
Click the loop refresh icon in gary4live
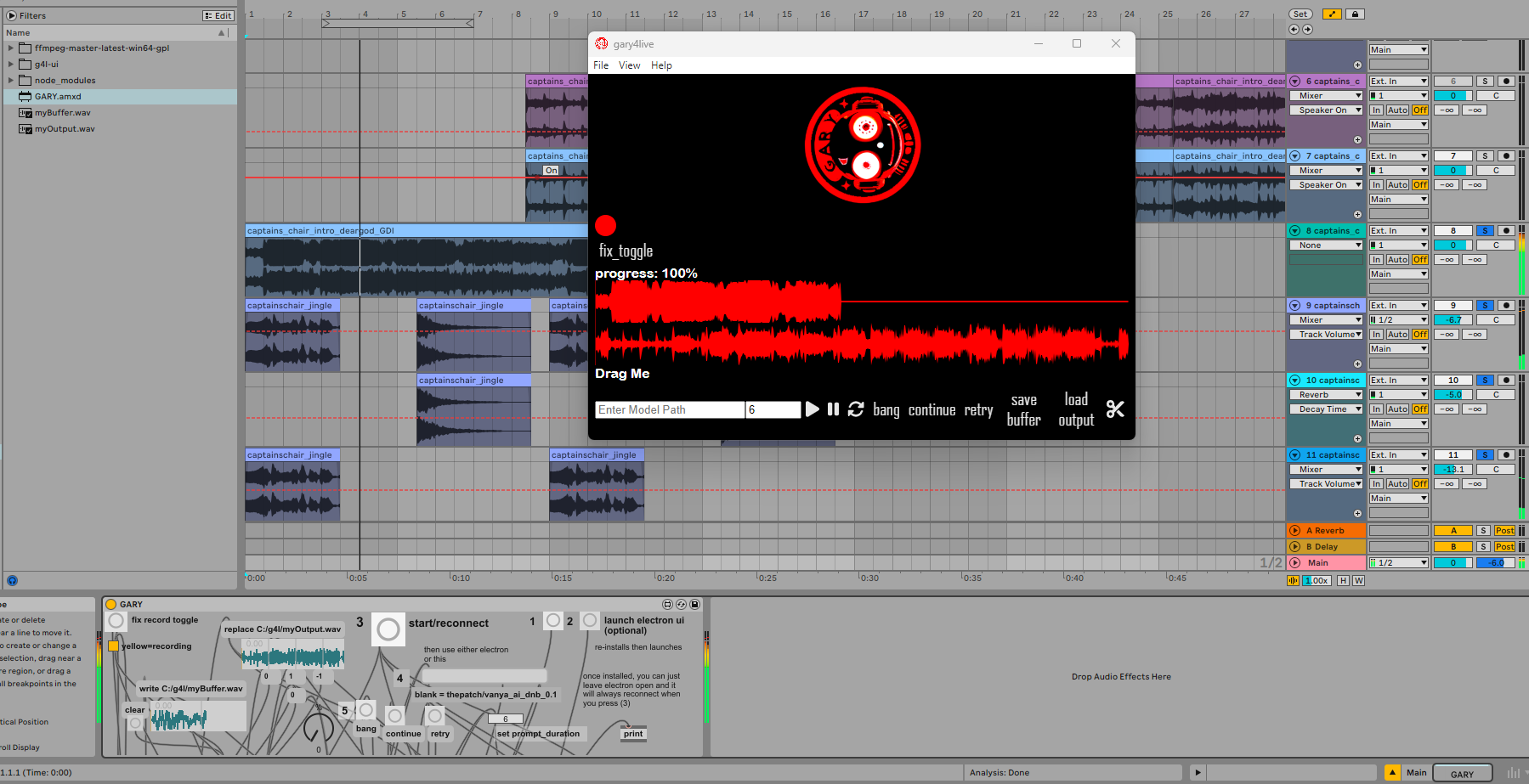click(x=856, y=409)
